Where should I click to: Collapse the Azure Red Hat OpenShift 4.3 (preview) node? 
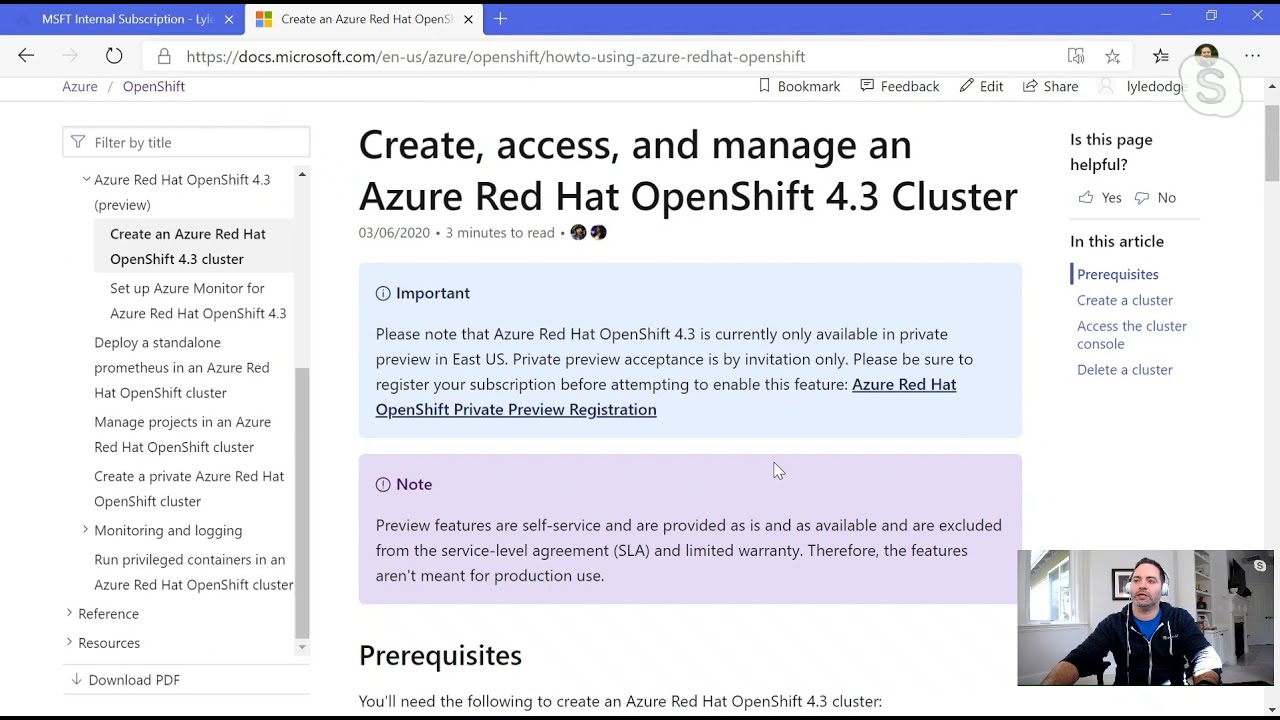coord(86,179)
